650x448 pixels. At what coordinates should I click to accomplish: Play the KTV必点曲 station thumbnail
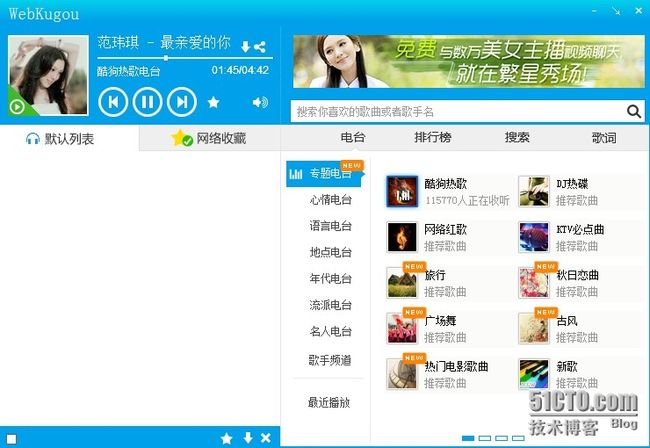coord(534,237)
